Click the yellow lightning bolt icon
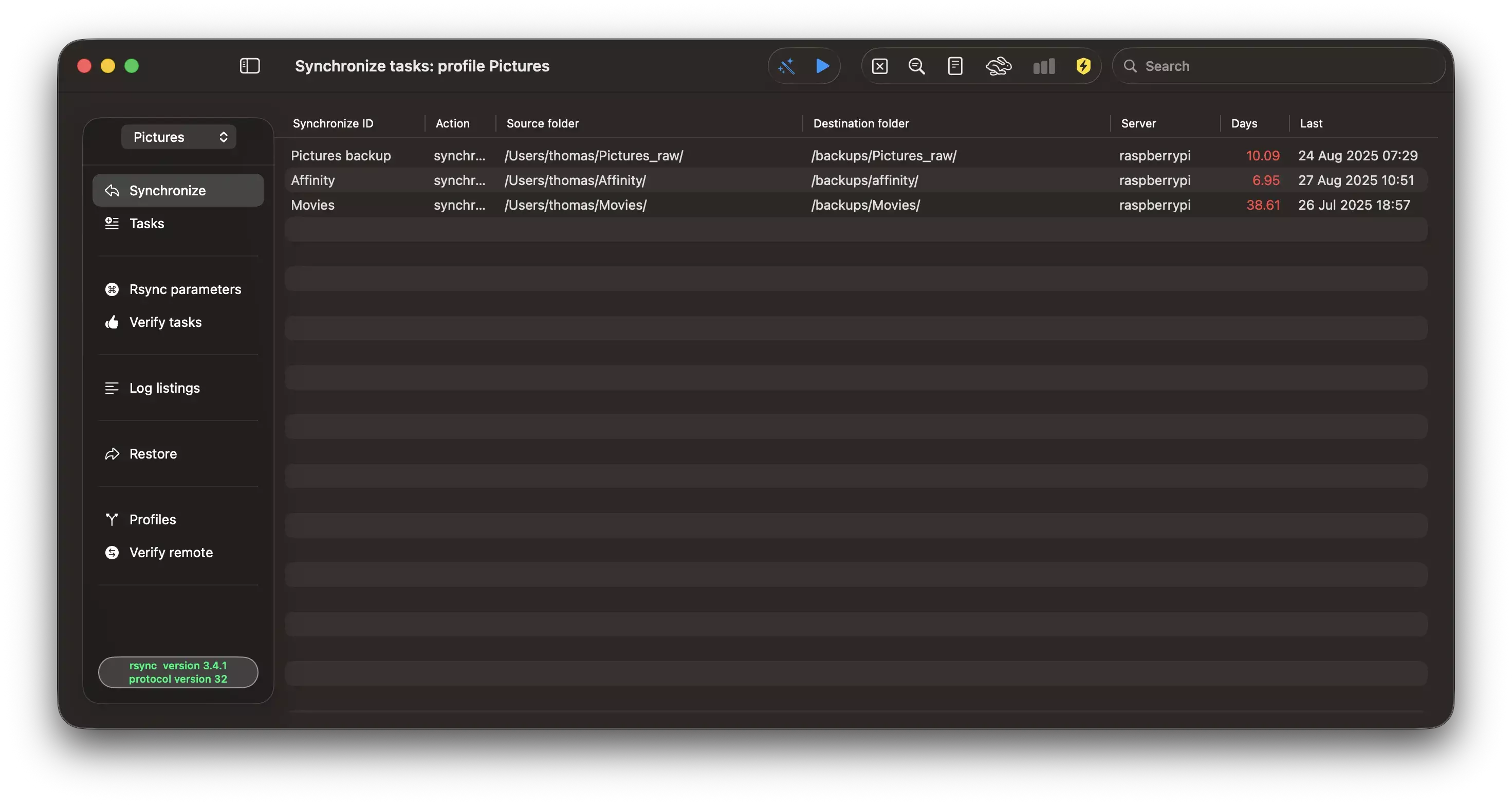This screenshot has width=1512, height=805. 1083,66
